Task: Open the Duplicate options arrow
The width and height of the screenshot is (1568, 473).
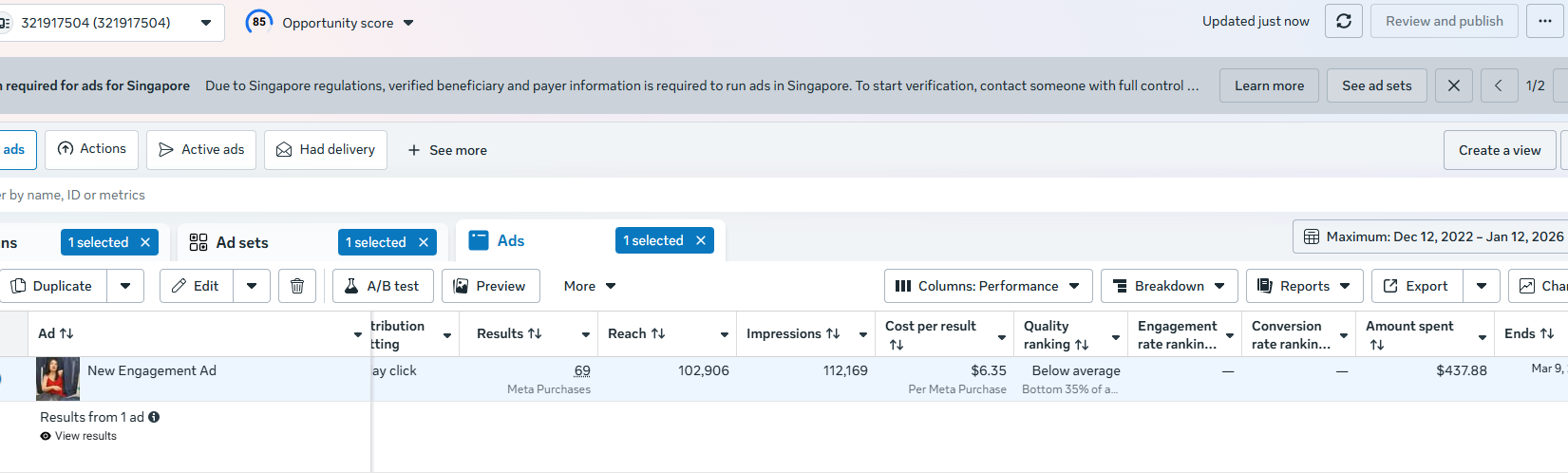Action: pos(125,286)
